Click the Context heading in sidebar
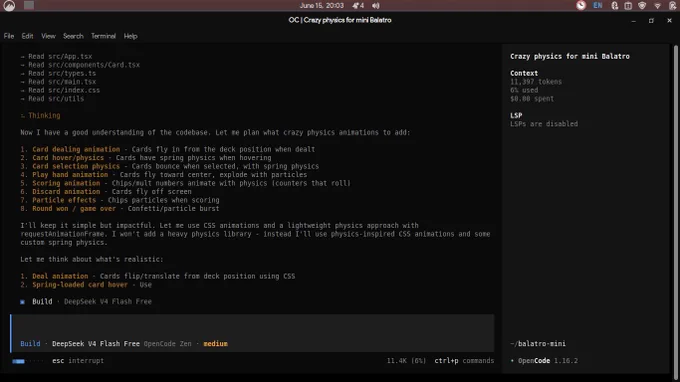This screenshot has height=382, width=680. point(524,73)
